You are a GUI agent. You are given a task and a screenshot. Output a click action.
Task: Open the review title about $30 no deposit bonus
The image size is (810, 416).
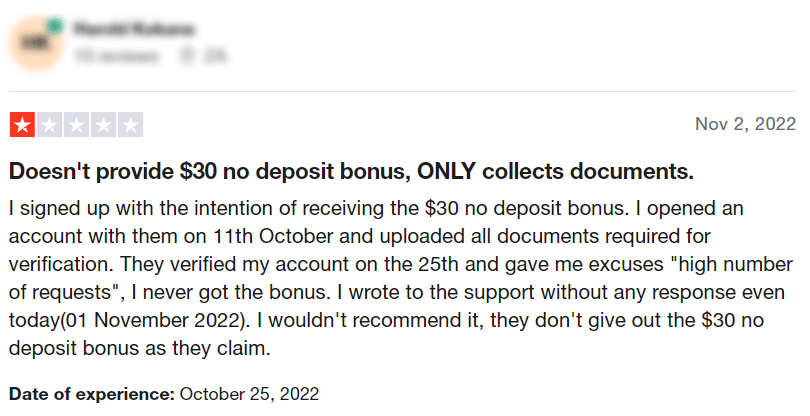(351, 172)
